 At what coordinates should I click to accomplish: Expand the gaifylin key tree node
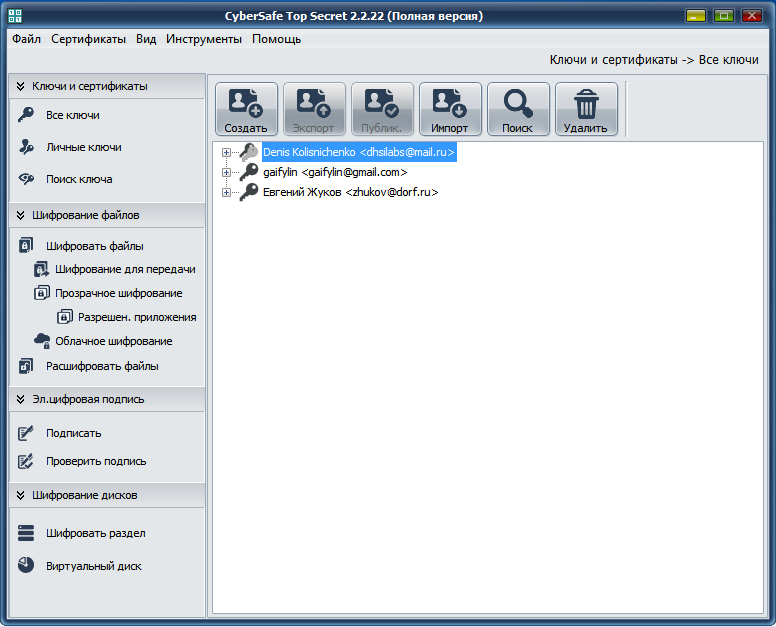coord(227,172)
